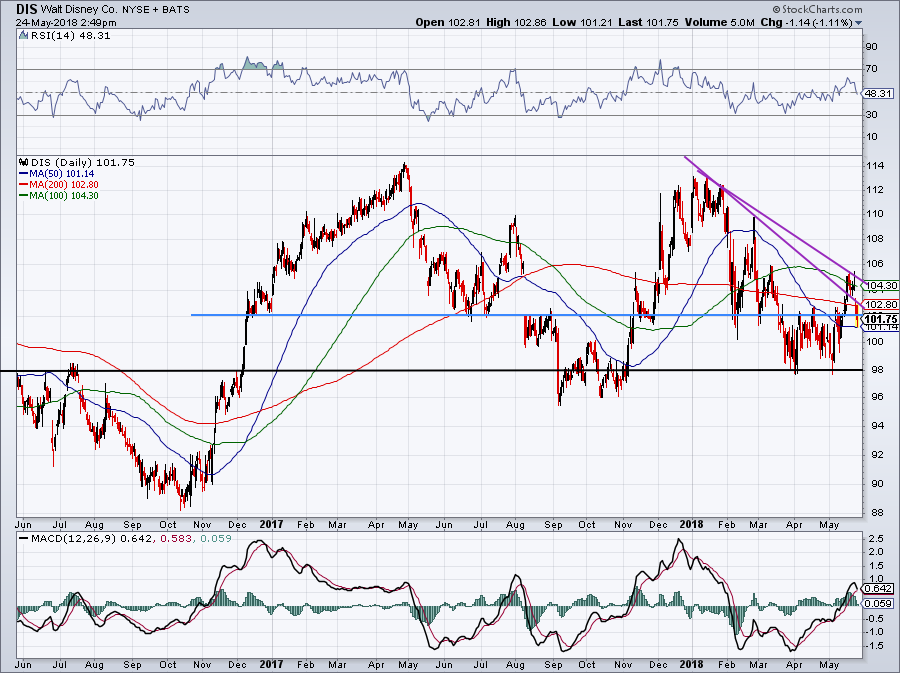Click the 'MA(100) 104.30' legend text
Screen dimensions: 900x673
pyautogui.click(x=64, y=196)
